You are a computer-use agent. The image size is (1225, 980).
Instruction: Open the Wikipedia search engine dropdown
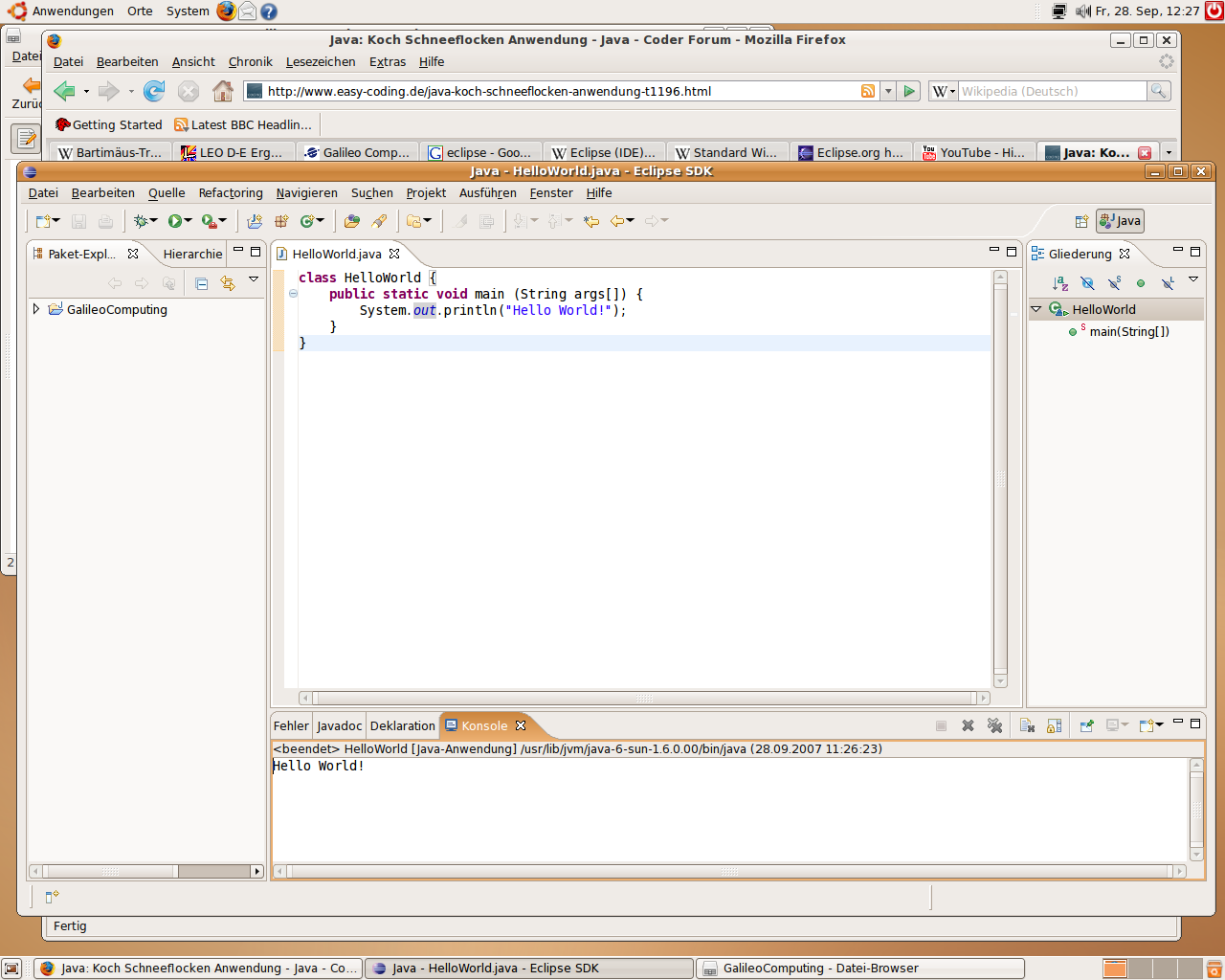tap(945, 91)
